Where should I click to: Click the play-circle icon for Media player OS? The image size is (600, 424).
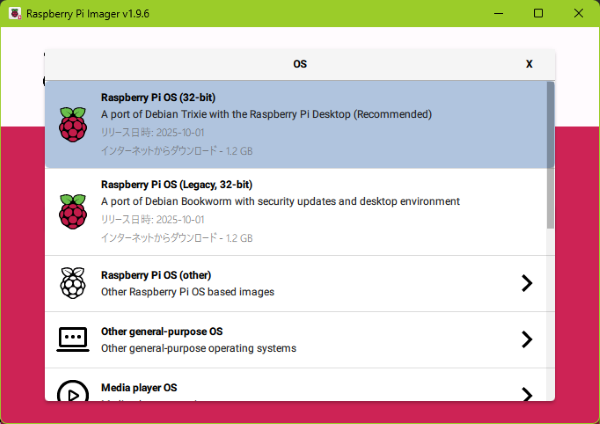72,391
